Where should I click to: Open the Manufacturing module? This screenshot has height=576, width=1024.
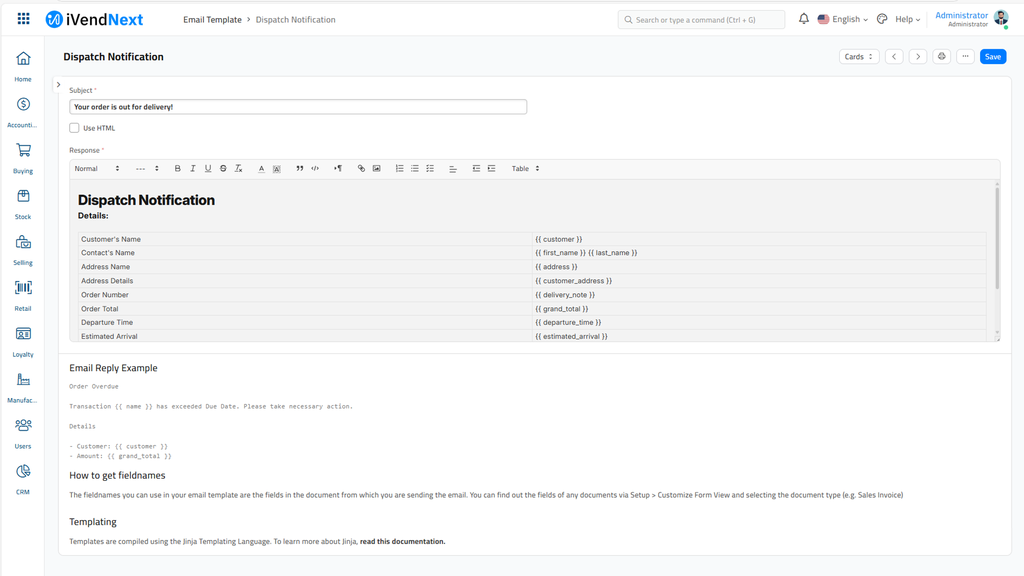23,388
